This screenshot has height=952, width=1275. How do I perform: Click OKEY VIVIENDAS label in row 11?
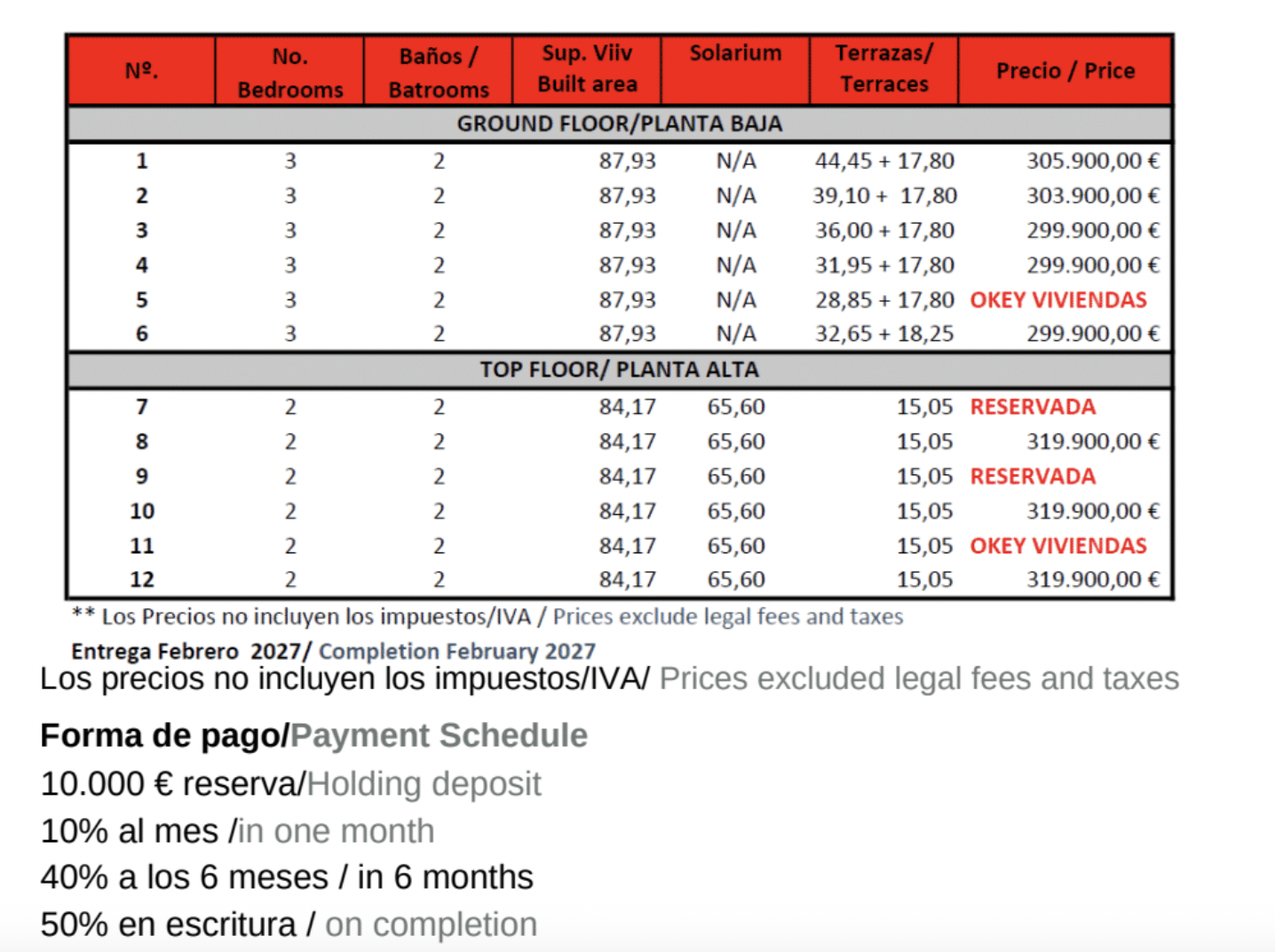(1057, 546)
